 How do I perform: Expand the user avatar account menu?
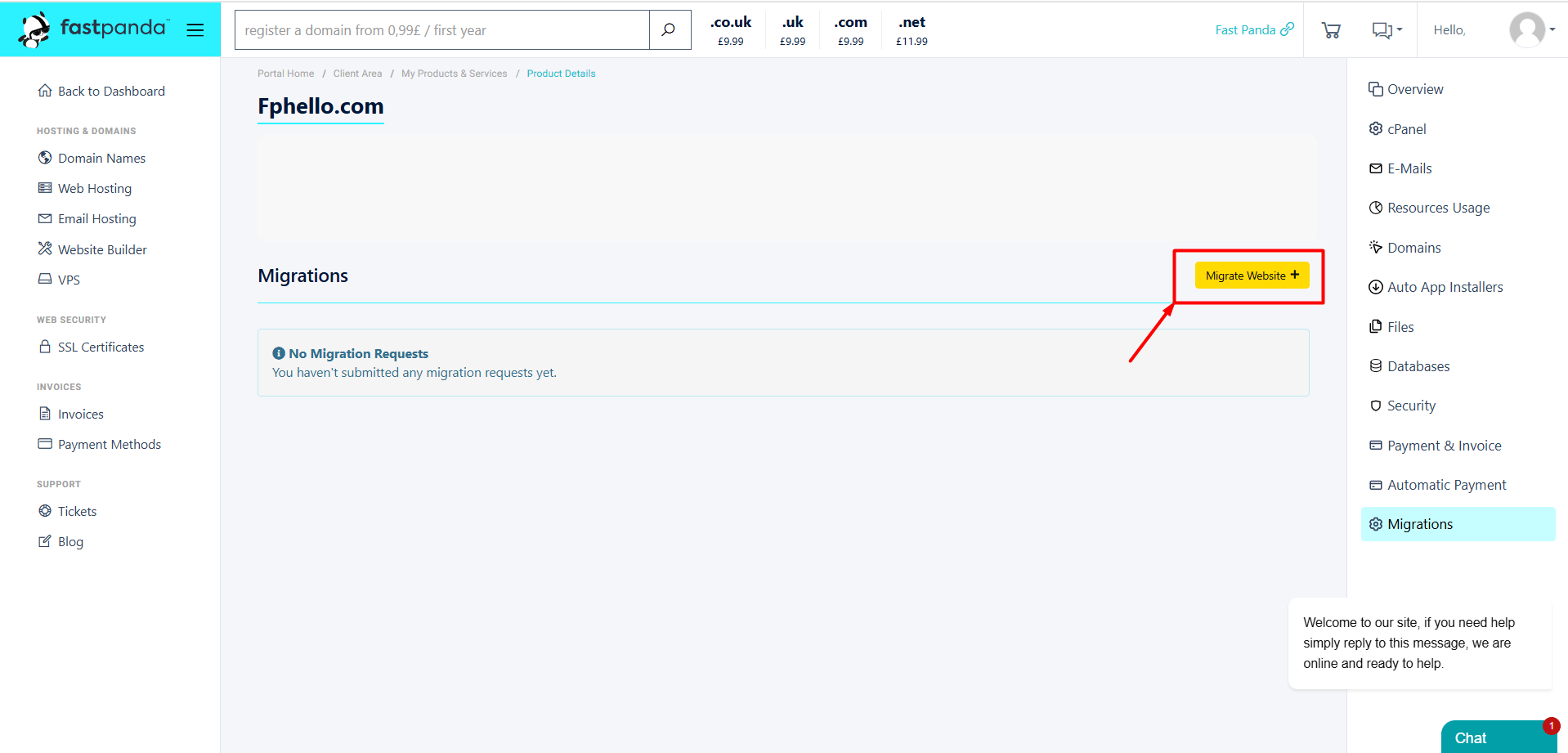[1531, 30]
